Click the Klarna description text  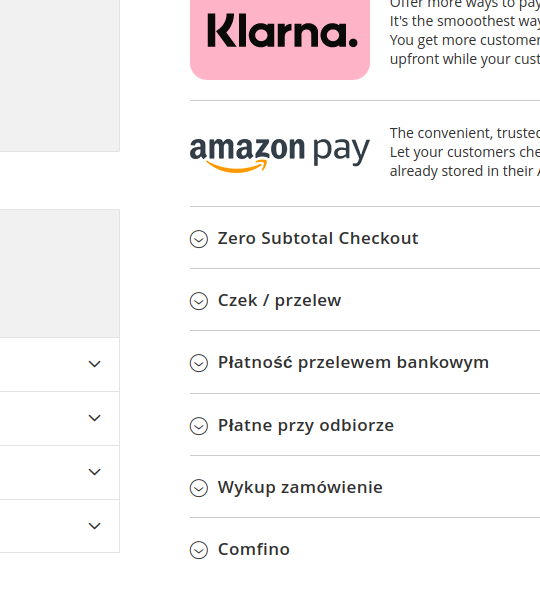(465, 32)
